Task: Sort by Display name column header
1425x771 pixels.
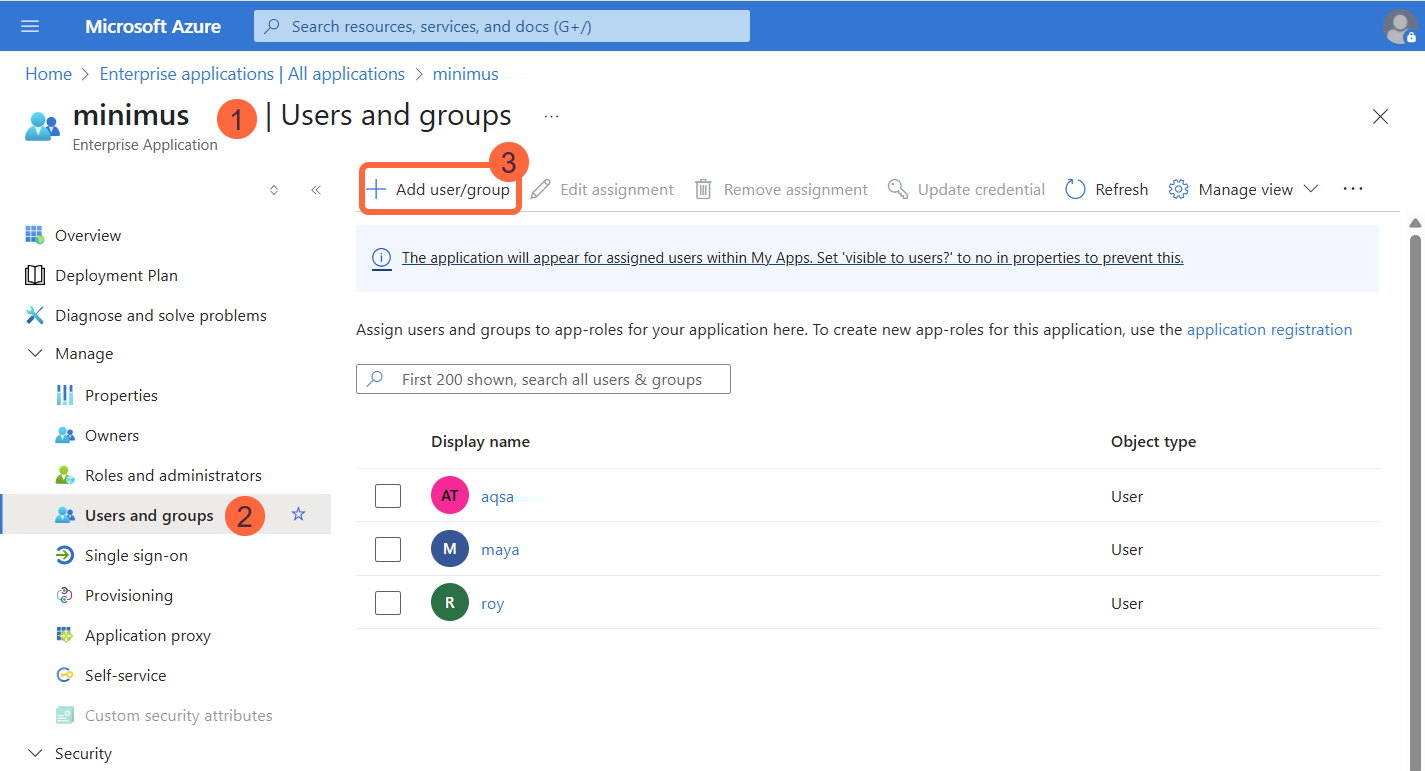Action: [480, 441]
